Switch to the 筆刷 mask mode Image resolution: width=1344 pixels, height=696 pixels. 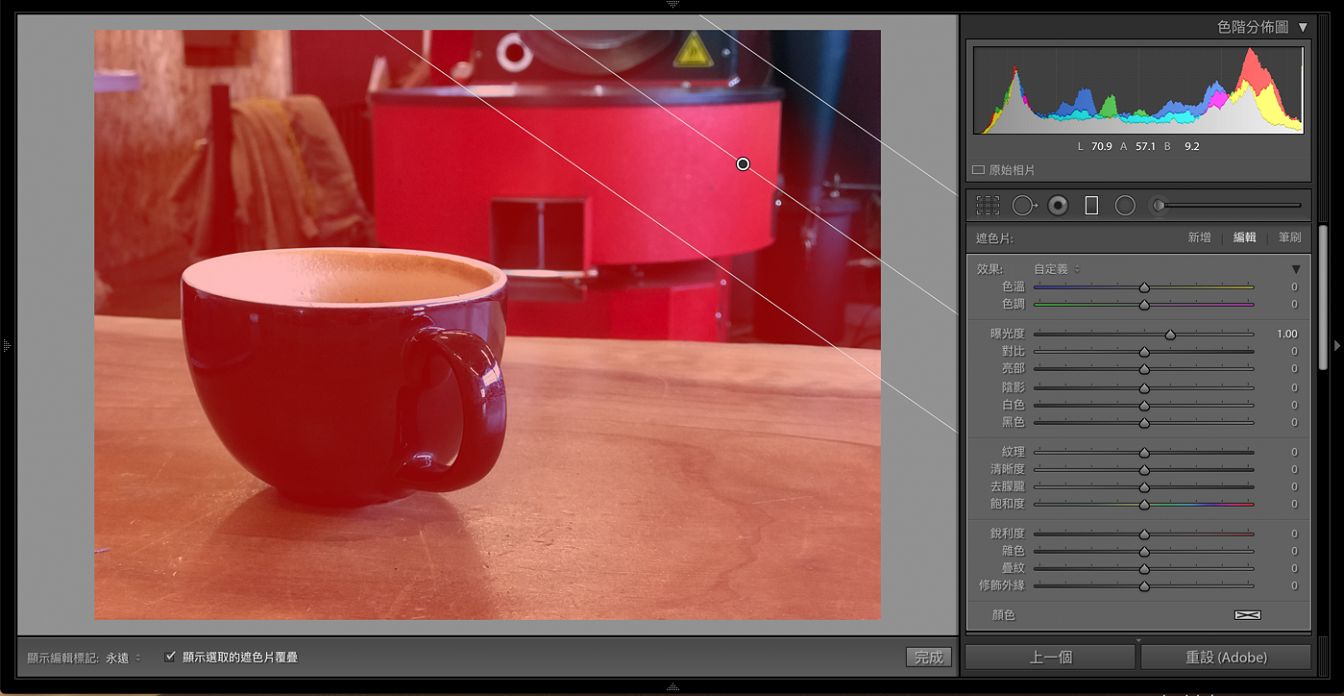point(1289,238)
